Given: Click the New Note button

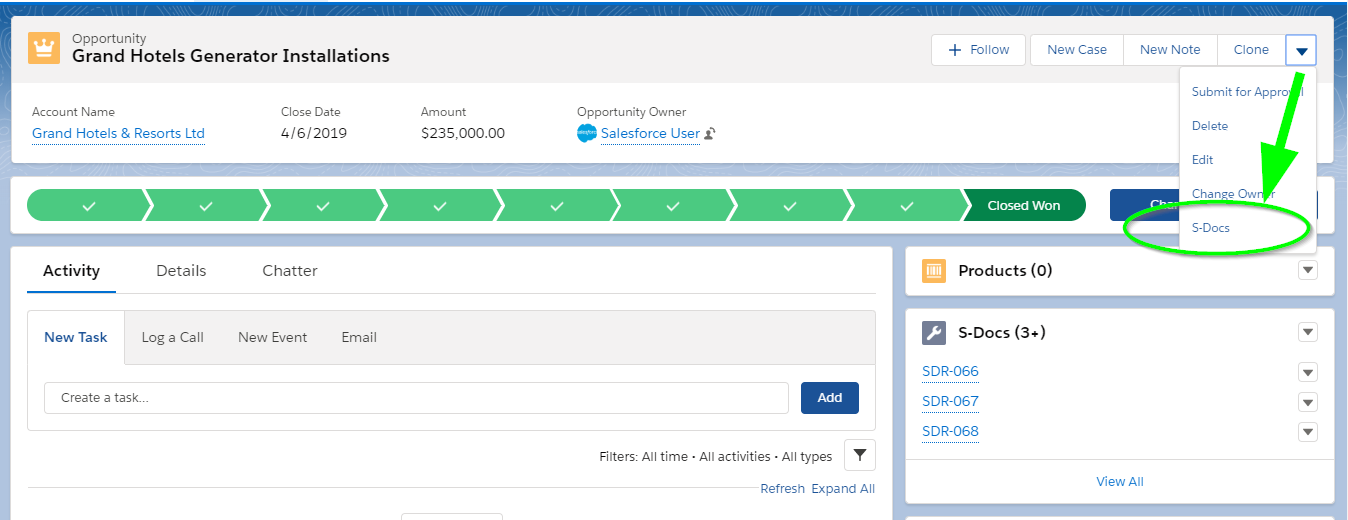Looking at the screenshot, I should [1170, 50].
